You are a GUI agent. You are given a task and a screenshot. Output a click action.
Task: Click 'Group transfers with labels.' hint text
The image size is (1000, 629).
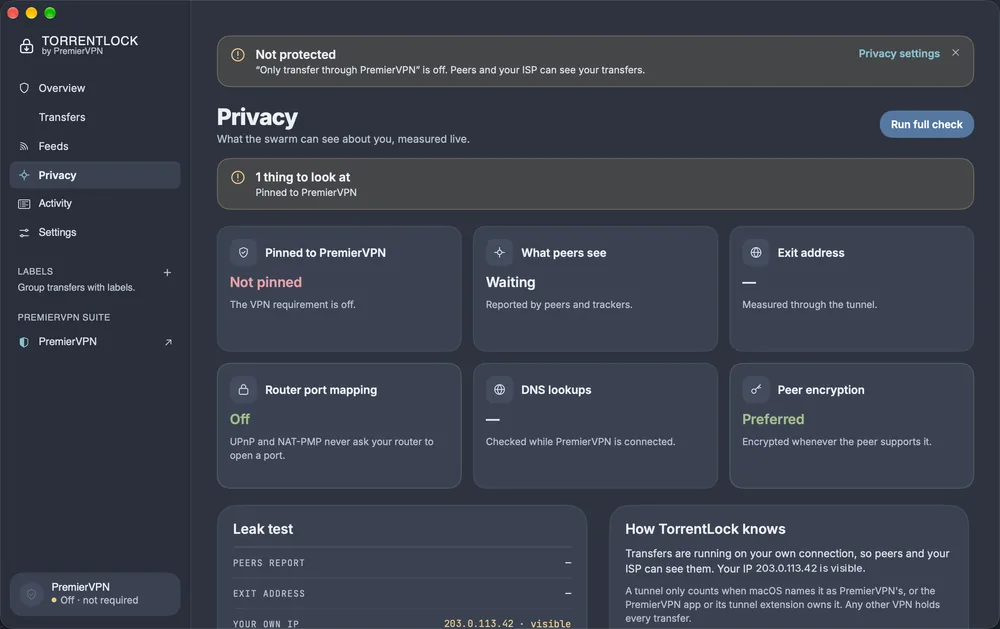pyautogui.click(x=77, y=288)
